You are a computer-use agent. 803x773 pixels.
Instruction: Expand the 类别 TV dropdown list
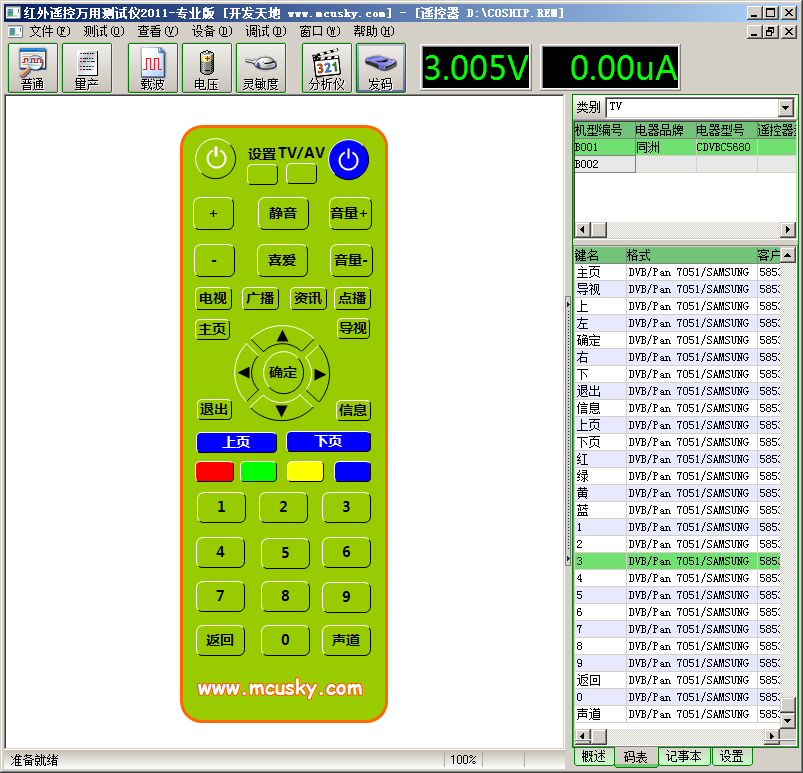(x=785, y=108)
